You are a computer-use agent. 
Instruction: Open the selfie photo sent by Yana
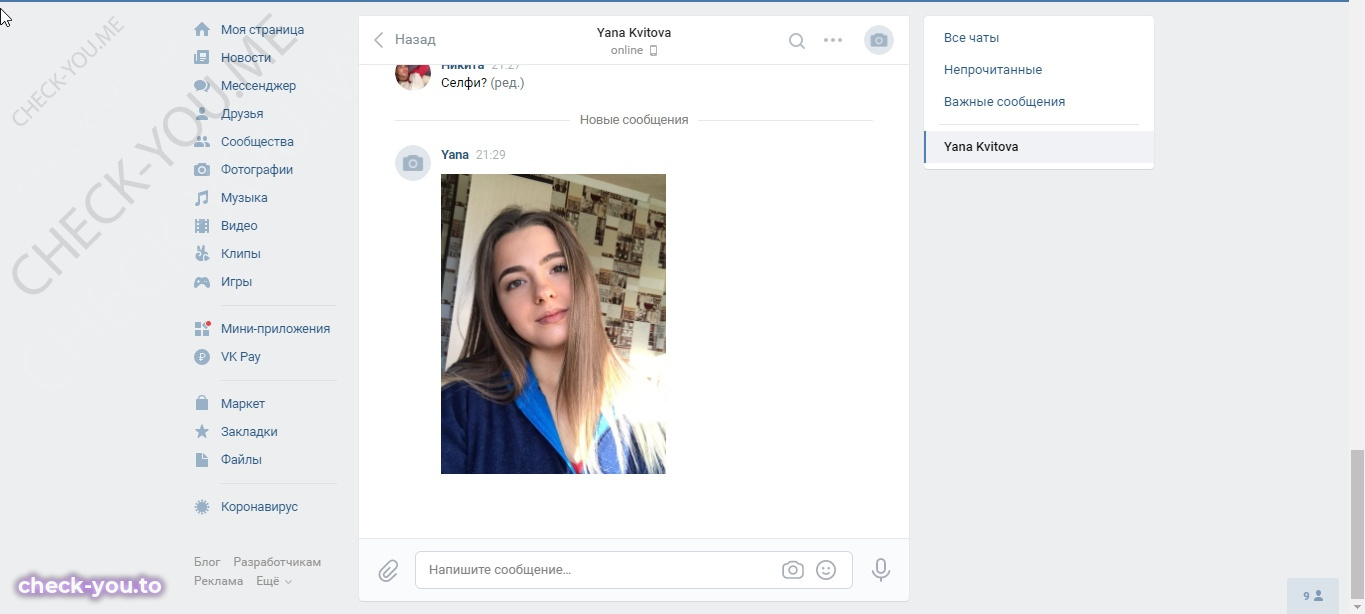(553, 324)
